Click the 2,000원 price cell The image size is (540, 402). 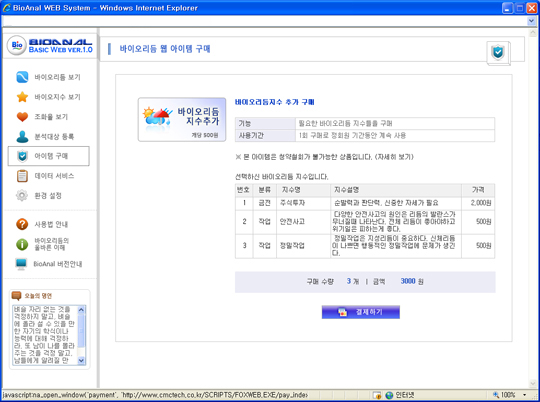pyautogui.click(x=478, y=203)
